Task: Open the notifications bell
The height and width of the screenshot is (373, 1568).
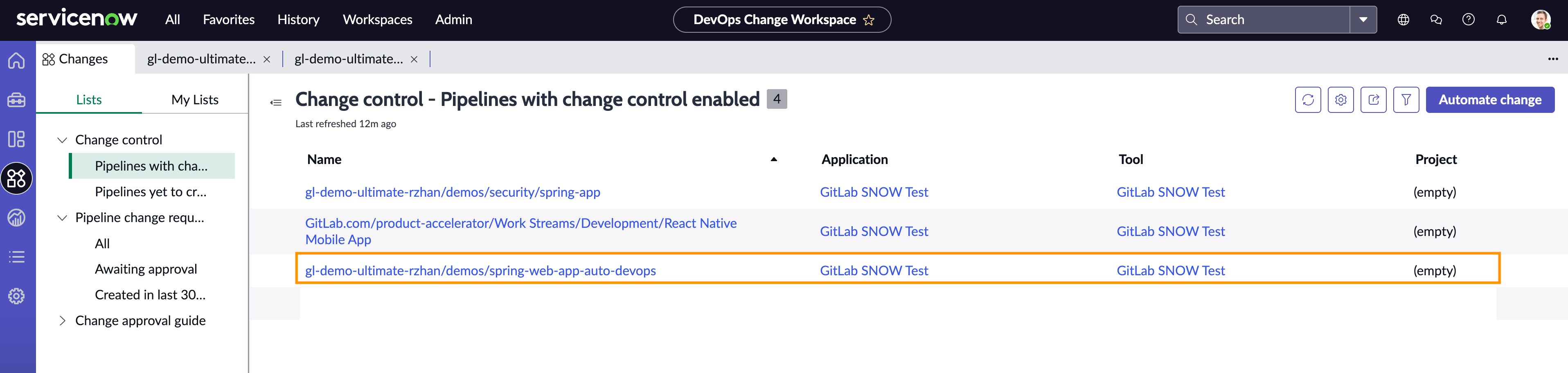Action: [1501, 19]
